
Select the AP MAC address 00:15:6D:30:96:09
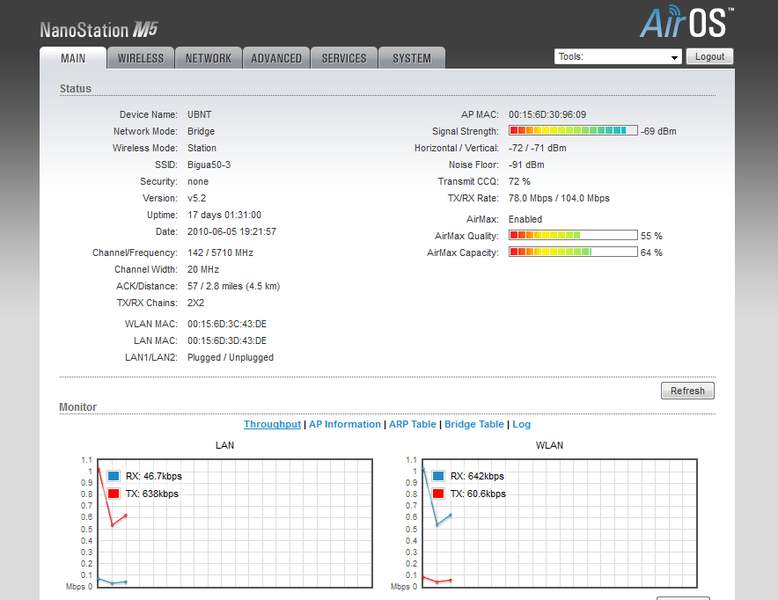[x=547, y=115]
